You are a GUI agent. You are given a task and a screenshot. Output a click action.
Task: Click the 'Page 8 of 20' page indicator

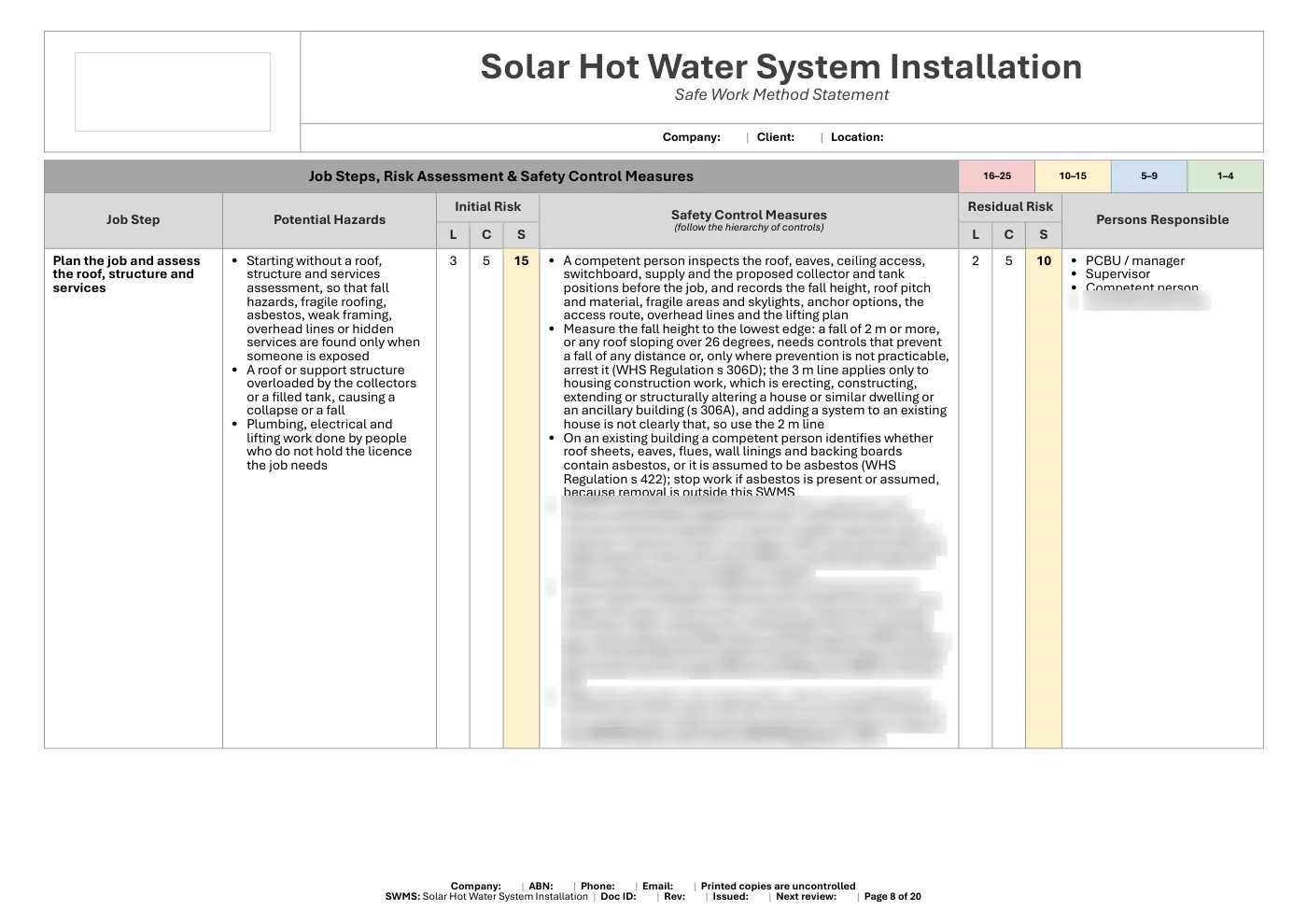click(892, 897)
